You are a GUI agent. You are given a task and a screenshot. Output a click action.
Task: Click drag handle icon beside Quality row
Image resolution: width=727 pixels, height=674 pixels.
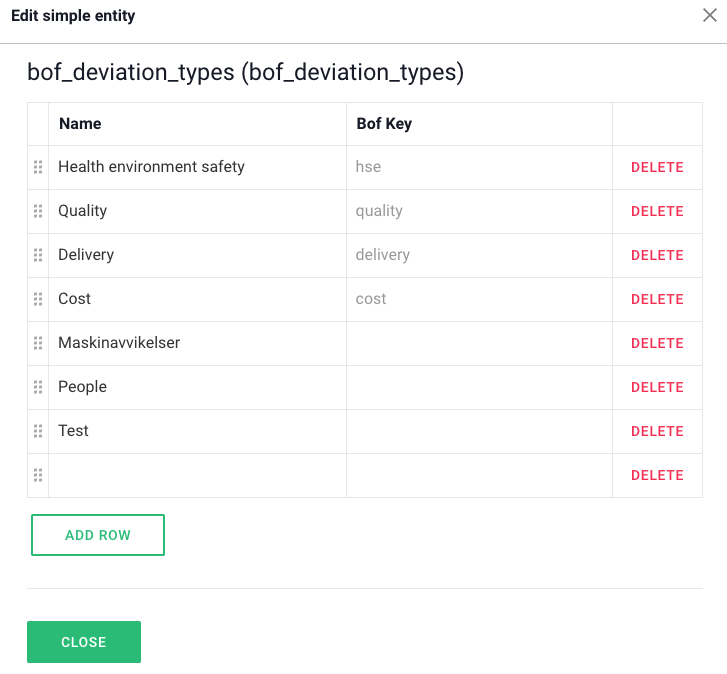[x=38, y=211]
